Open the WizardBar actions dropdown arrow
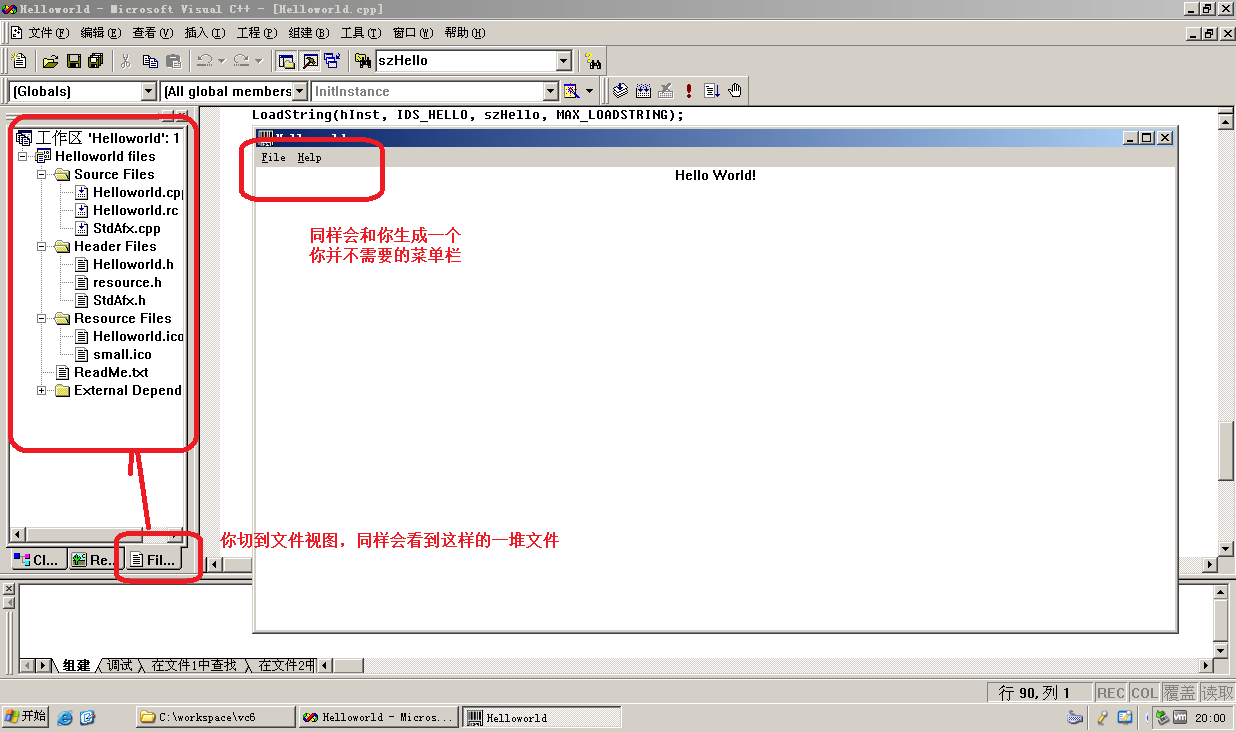This screenshot has height=732, width=1236. (589, 91)
